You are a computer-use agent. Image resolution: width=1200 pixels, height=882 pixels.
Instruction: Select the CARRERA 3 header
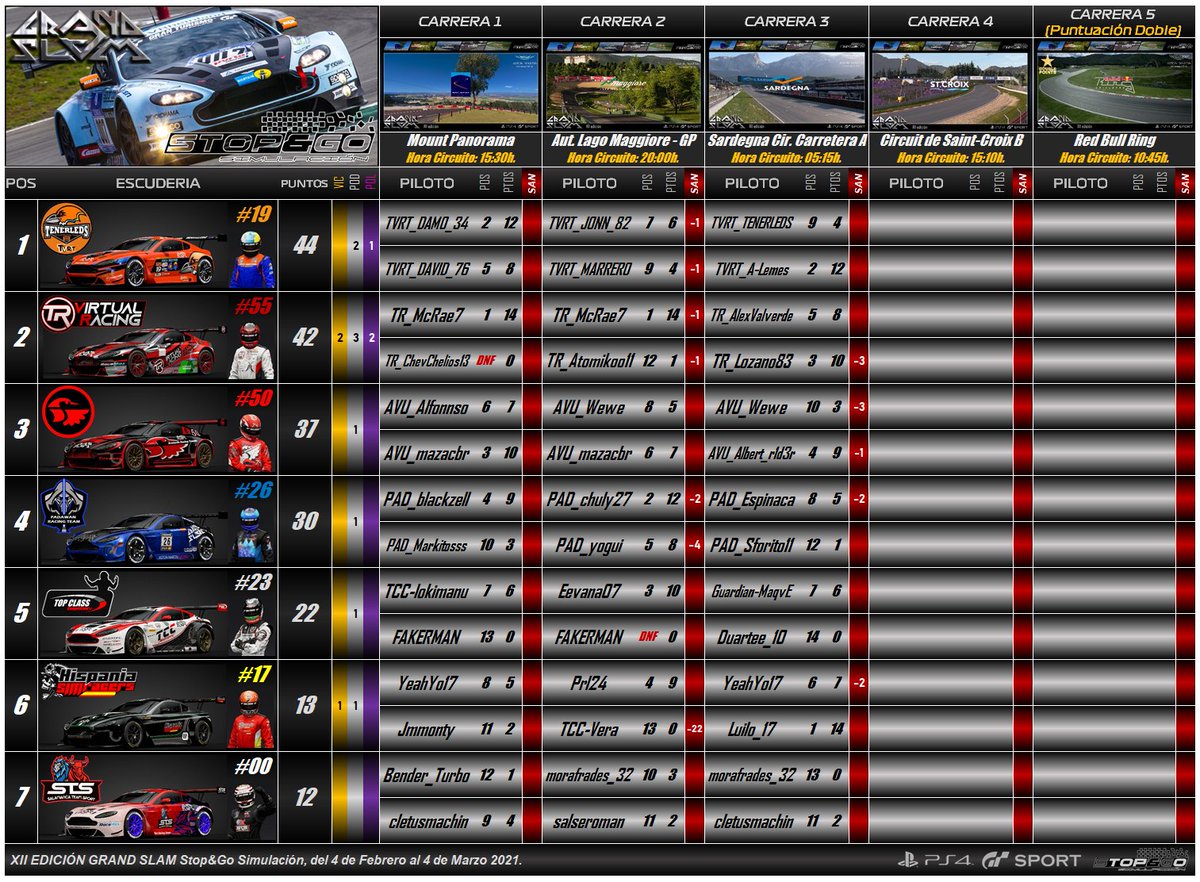787,21
